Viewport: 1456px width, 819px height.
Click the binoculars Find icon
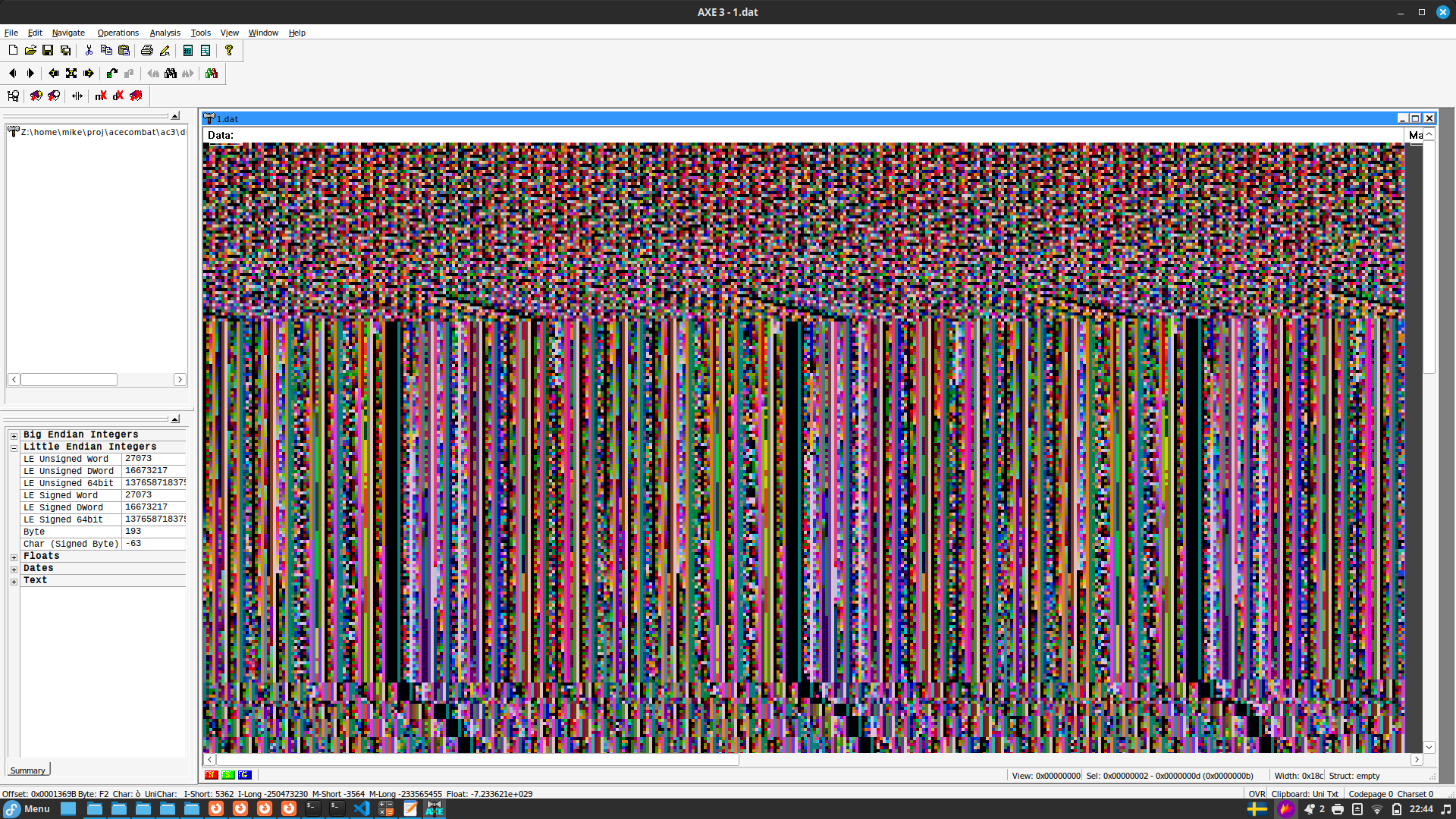[171, 74]
